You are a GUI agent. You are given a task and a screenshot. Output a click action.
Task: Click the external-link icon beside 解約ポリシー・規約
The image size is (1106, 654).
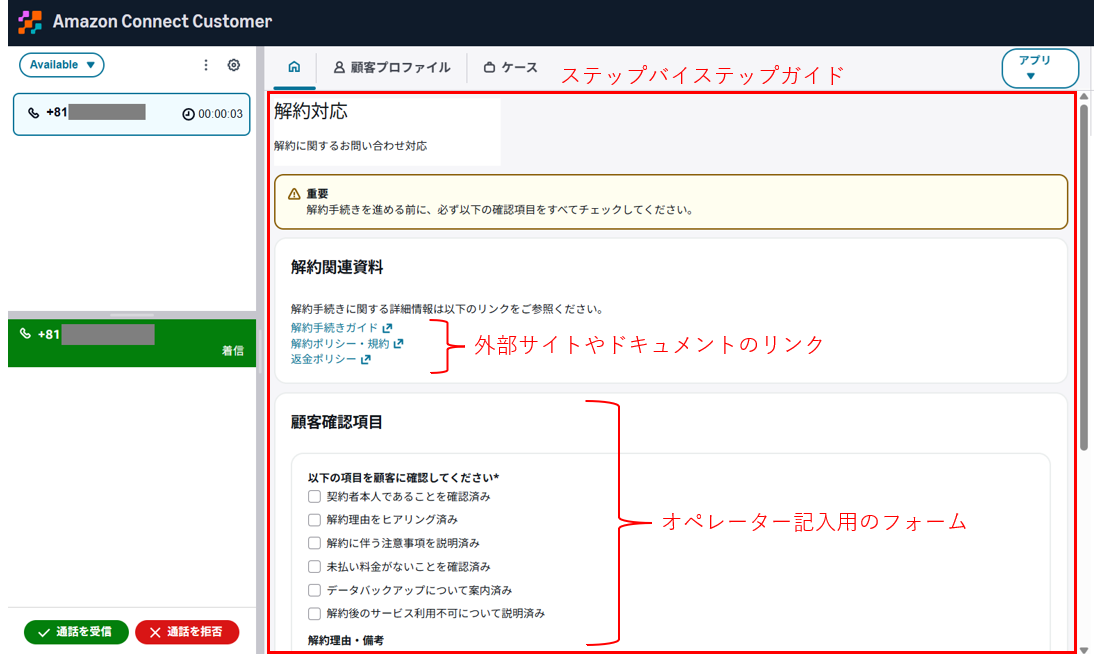(x=399, y=344)
